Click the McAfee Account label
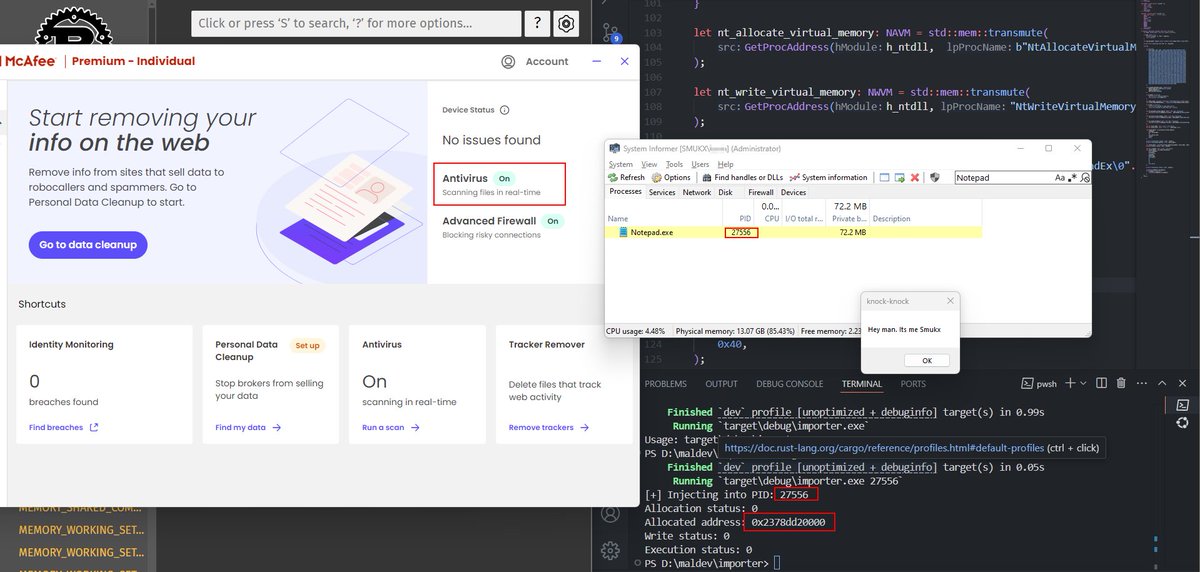This screenshot has width=1200, height=572. 547,61
